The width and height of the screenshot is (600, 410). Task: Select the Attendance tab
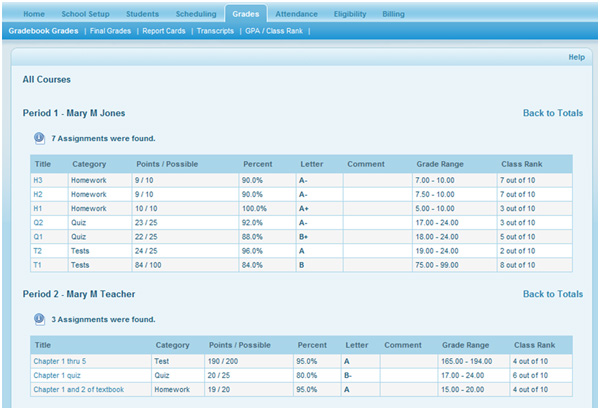point(297,15)
